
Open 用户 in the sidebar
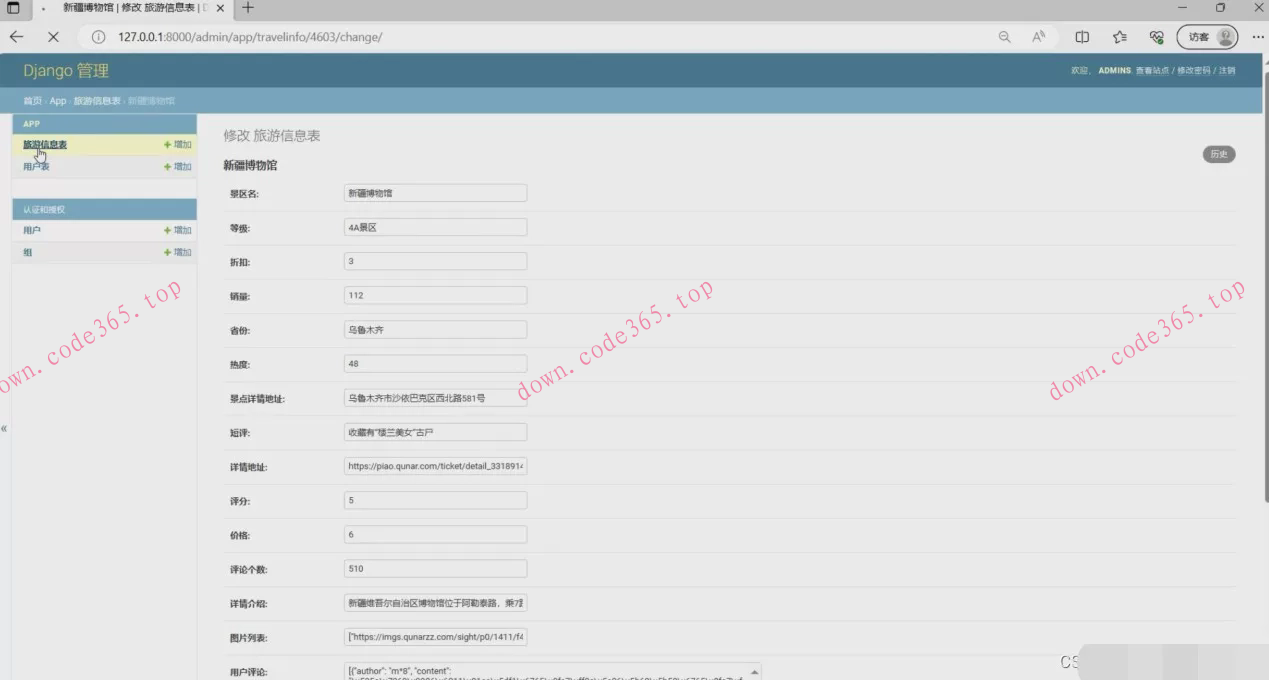click(32, 230)
